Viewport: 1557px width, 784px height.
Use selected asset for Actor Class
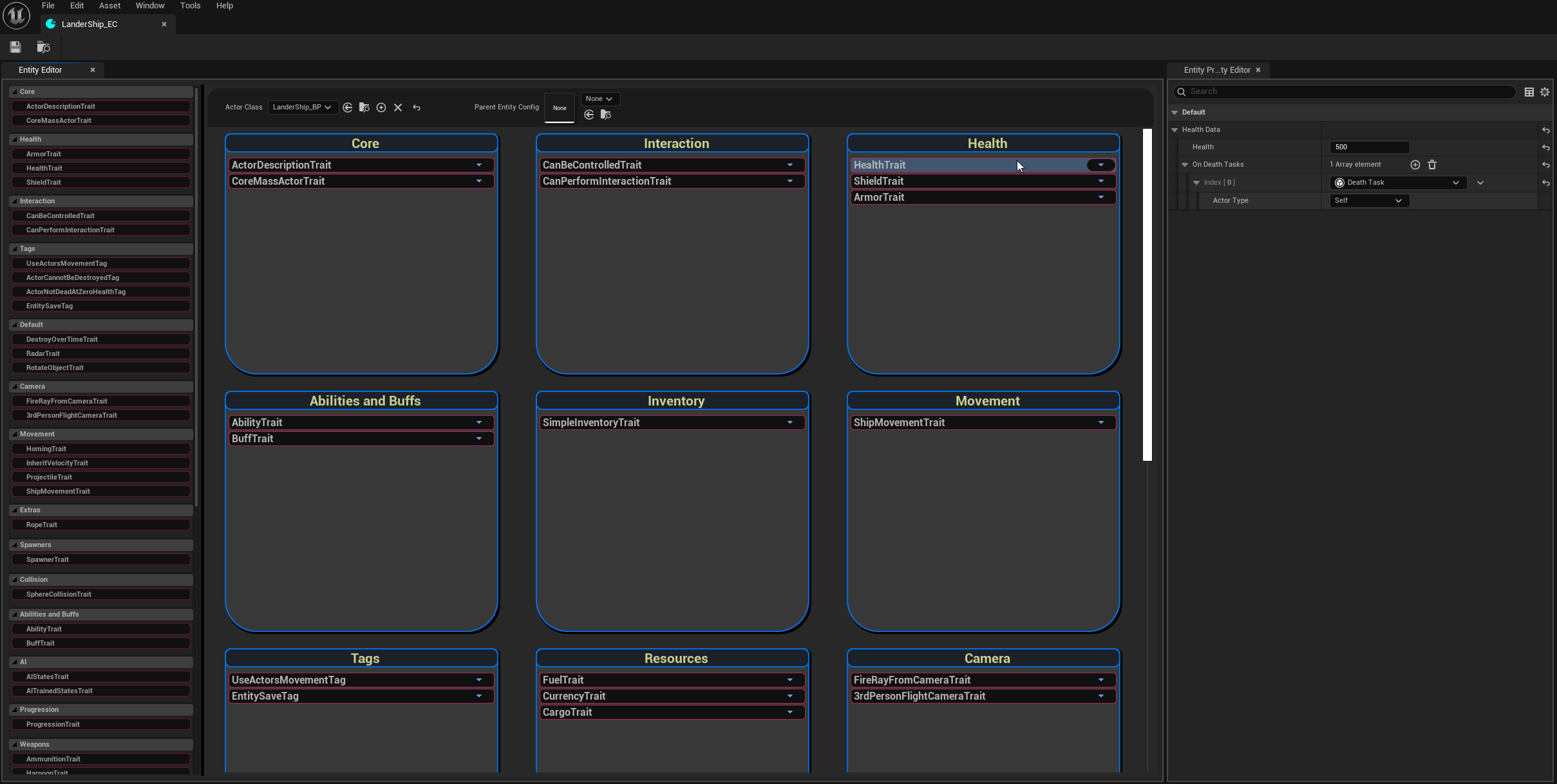[x=348, y=107]
